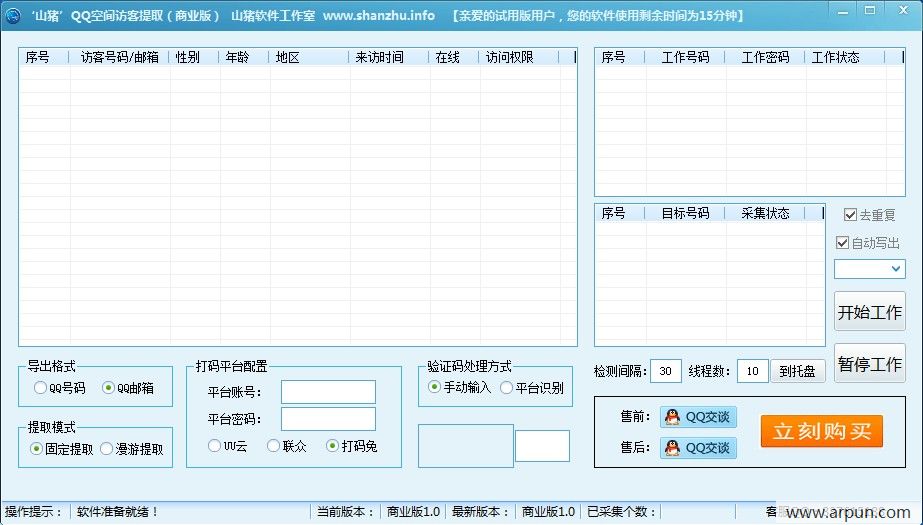Image resolution: width=923 pixels, height=525 pixels.
Task: Click 采集状态 column header
Action: click(x=766, y=213)
